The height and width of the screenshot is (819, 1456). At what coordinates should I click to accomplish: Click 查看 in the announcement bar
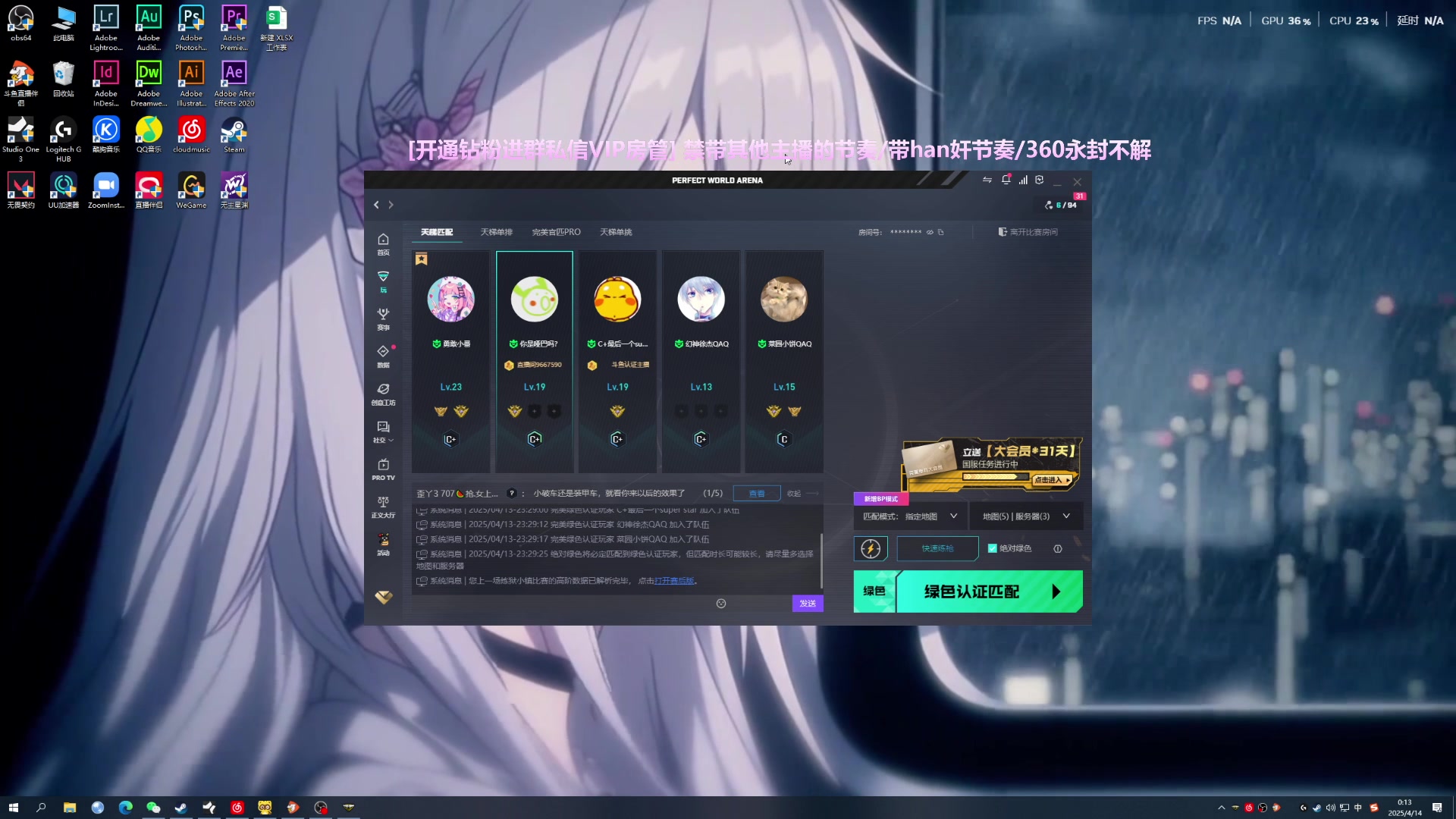pos(757,494)
